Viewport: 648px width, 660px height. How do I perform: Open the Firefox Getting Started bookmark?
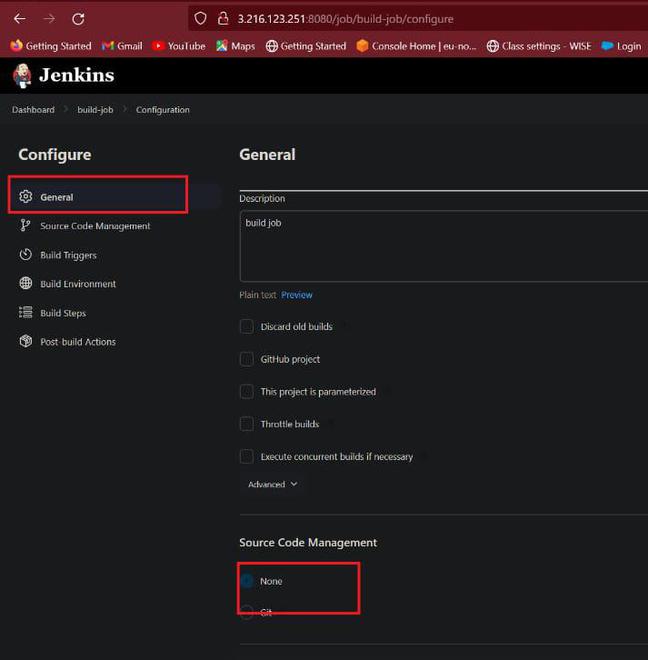pos(51,46)
